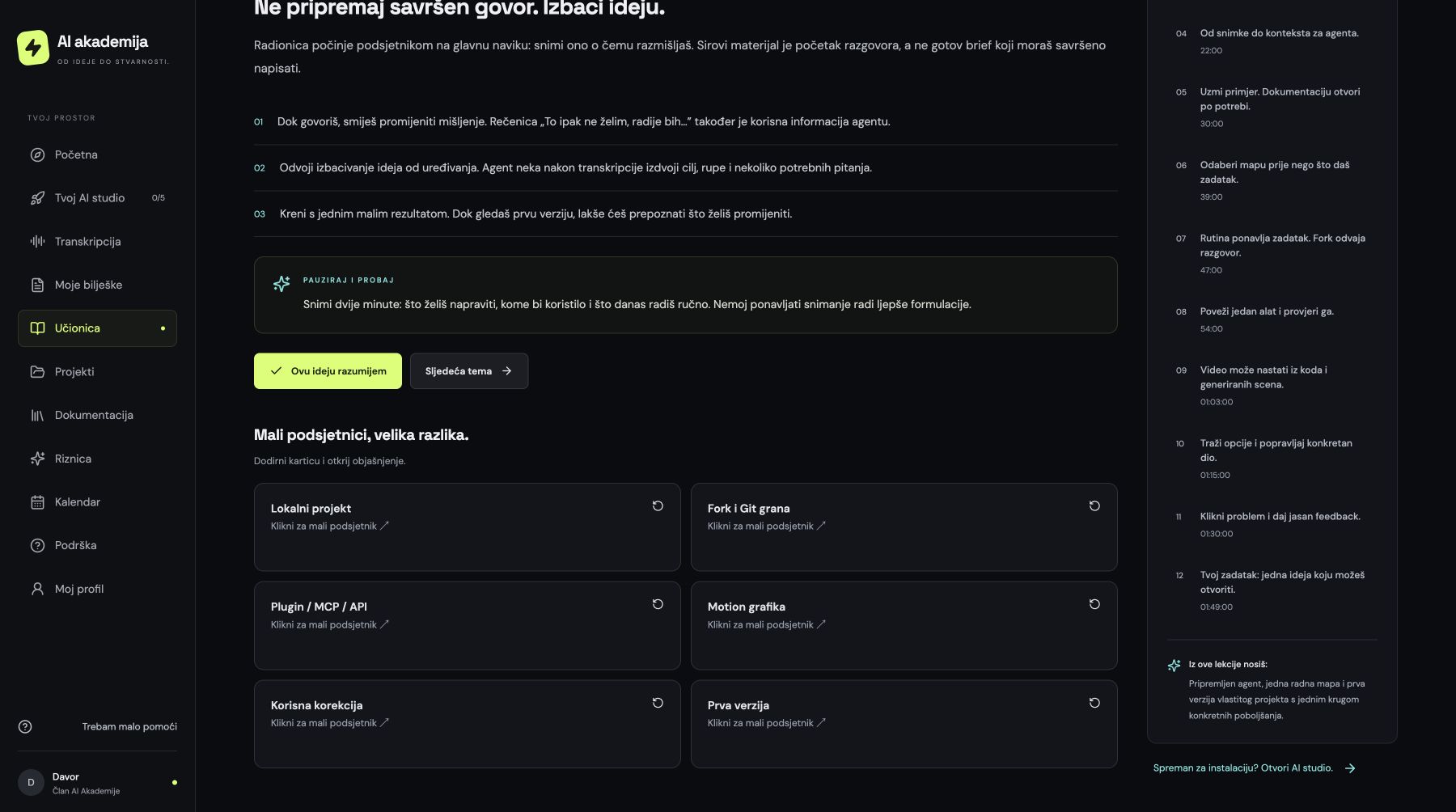
Task: Click the rocket icon for Tvoj AI studio
Action: tap(37, 198)
